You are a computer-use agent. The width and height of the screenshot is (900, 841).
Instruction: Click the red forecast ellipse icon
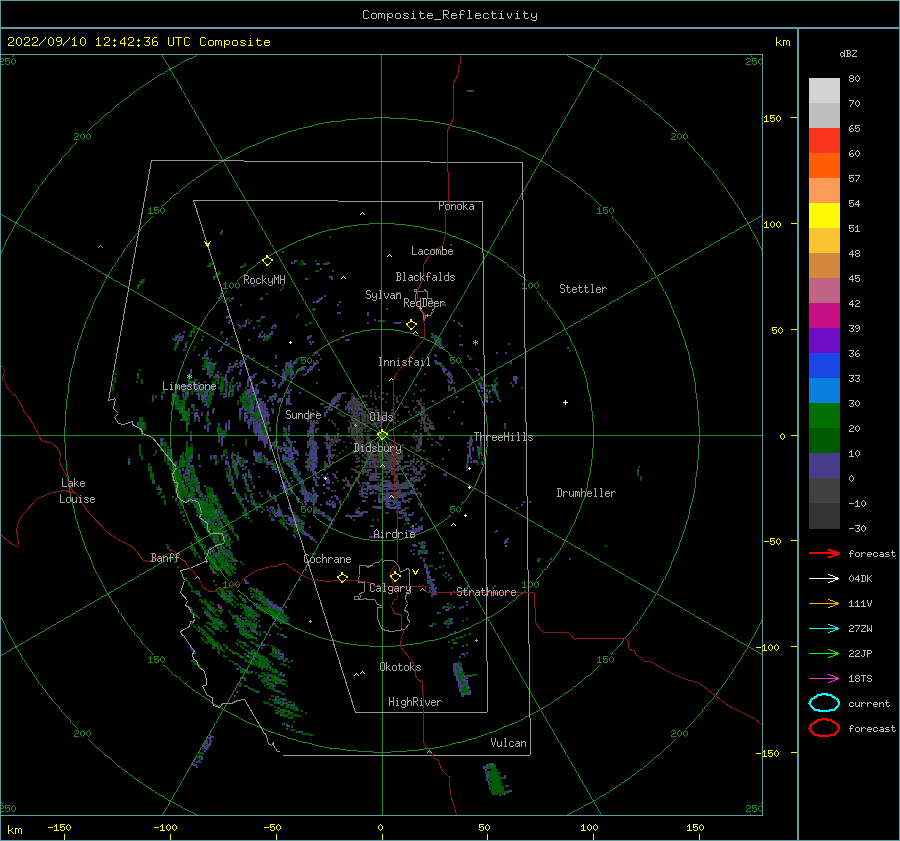click(824, 728)
